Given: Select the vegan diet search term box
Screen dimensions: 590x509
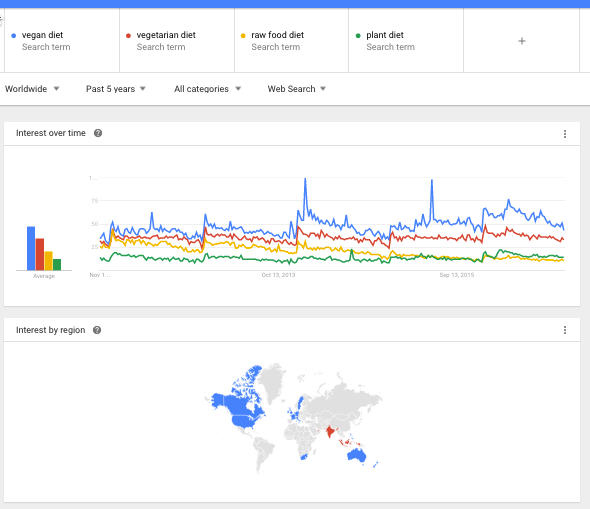Looking at the screenshot, I should [62, 41].
